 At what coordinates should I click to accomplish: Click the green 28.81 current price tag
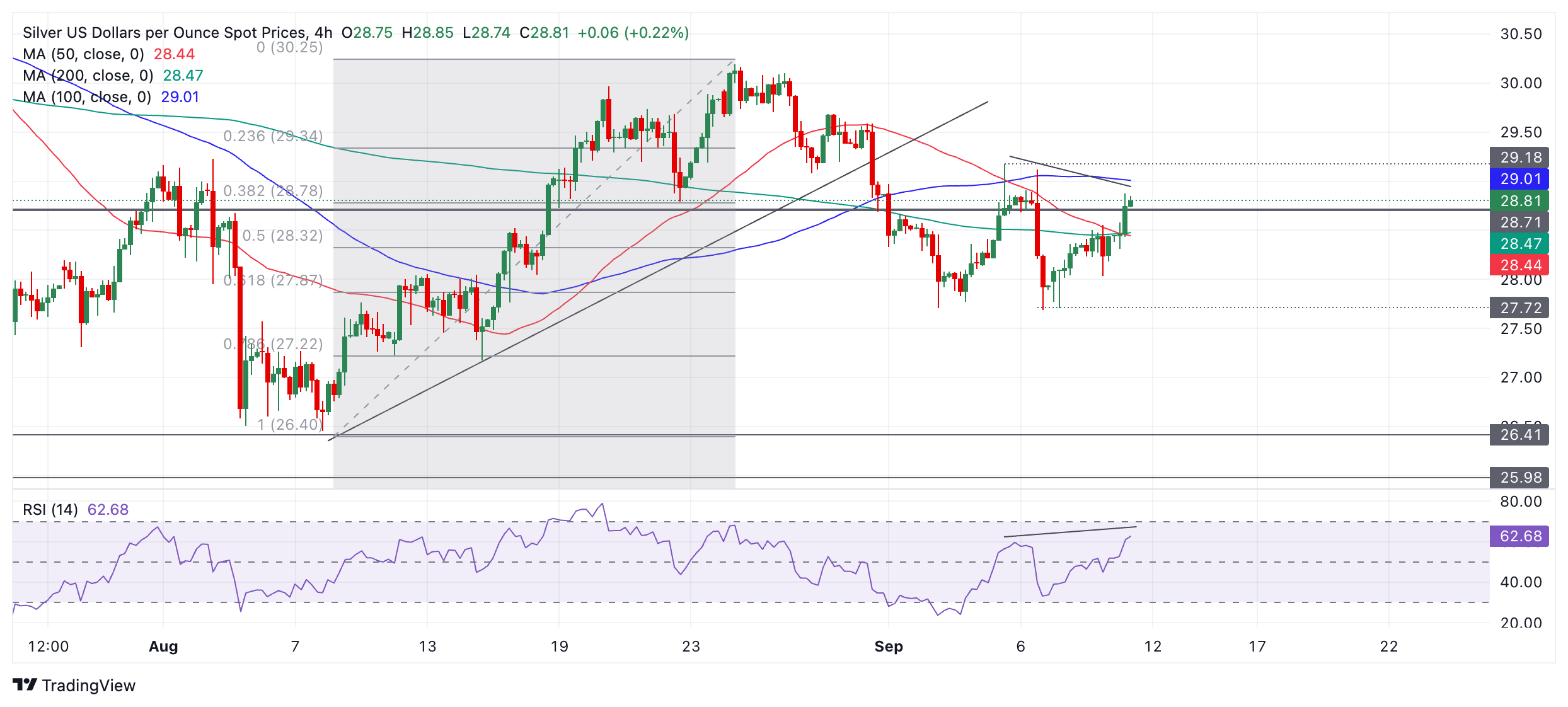point(1519,201)
